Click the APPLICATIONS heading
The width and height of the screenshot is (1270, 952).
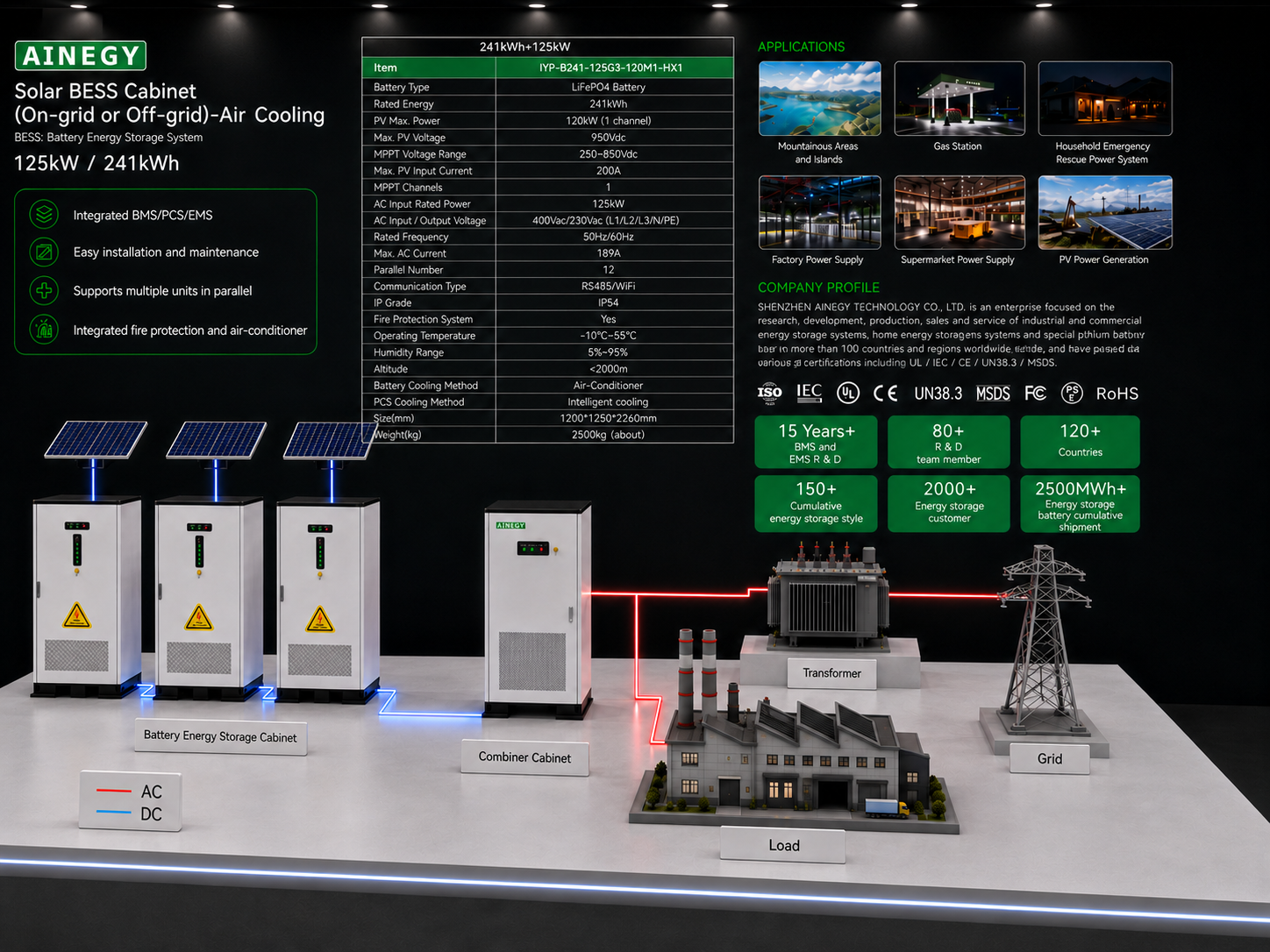pyautogui.click(x=801, y=46)
